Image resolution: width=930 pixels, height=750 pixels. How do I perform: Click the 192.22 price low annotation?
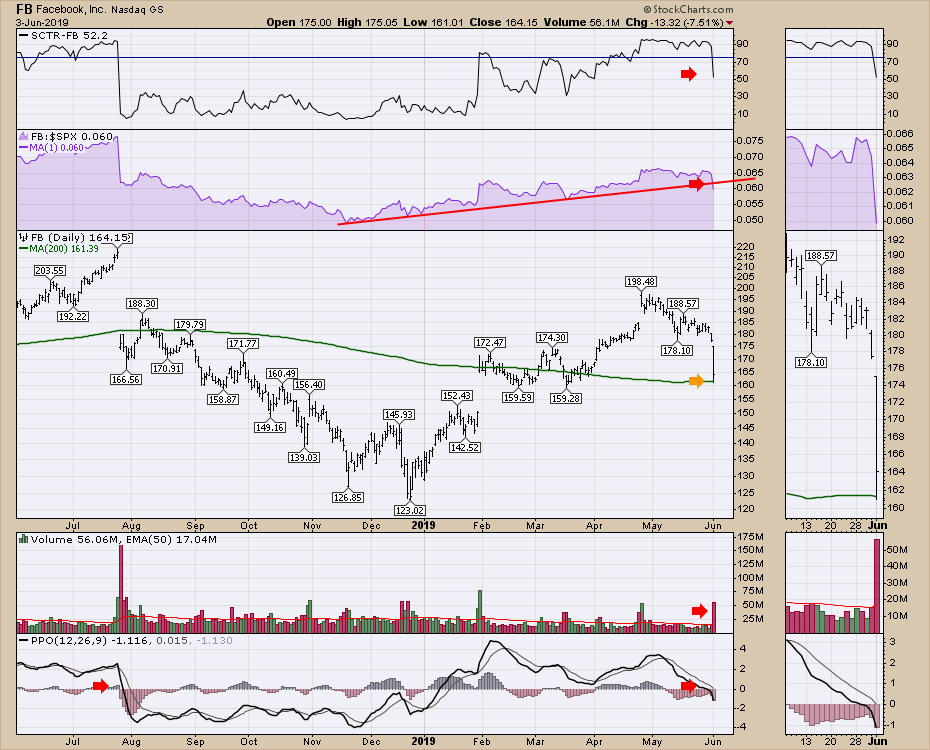coord(73,317)
